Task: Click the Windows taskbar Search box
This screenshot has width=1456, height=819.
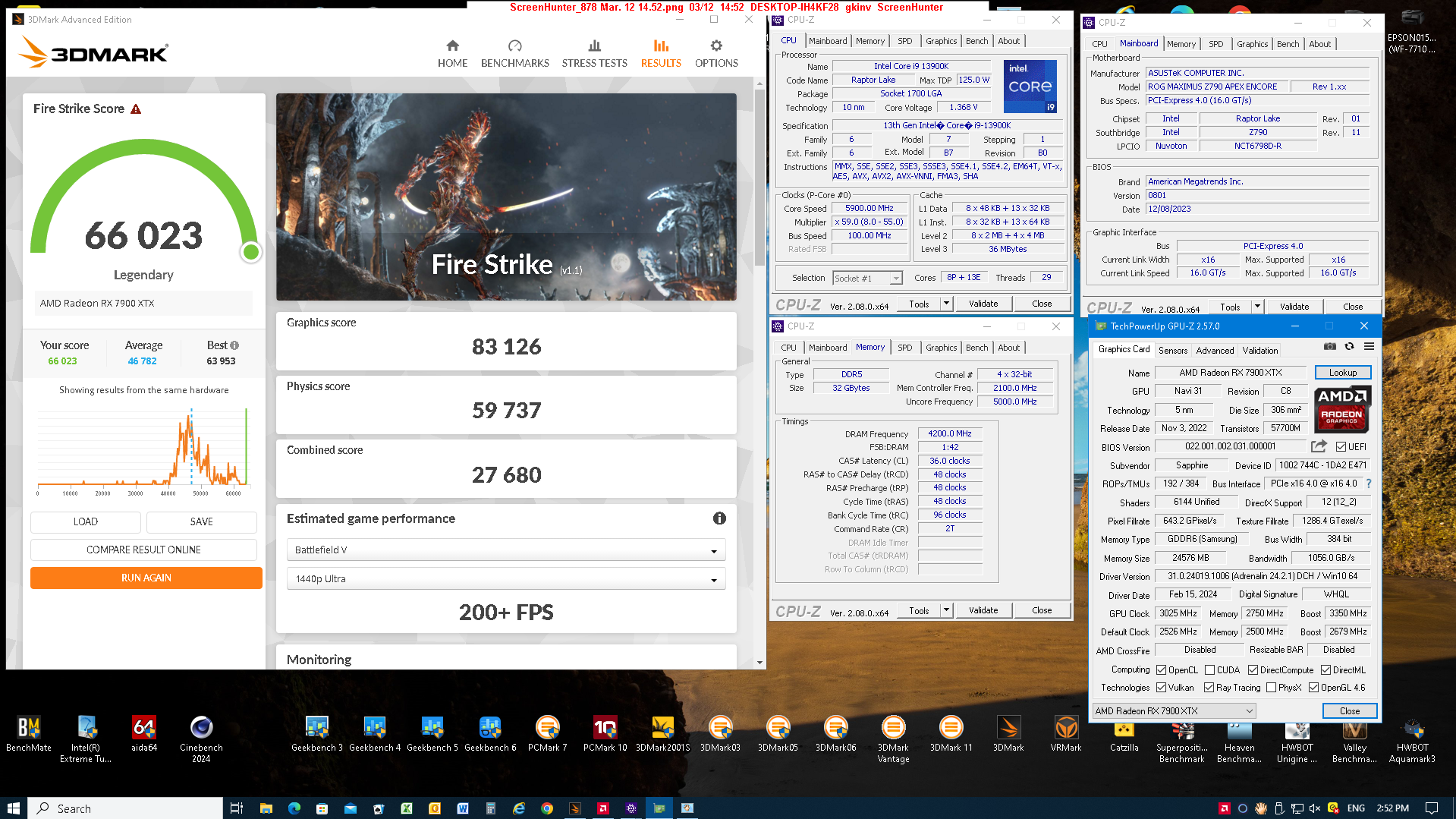Action: click(x=126, y=808)
